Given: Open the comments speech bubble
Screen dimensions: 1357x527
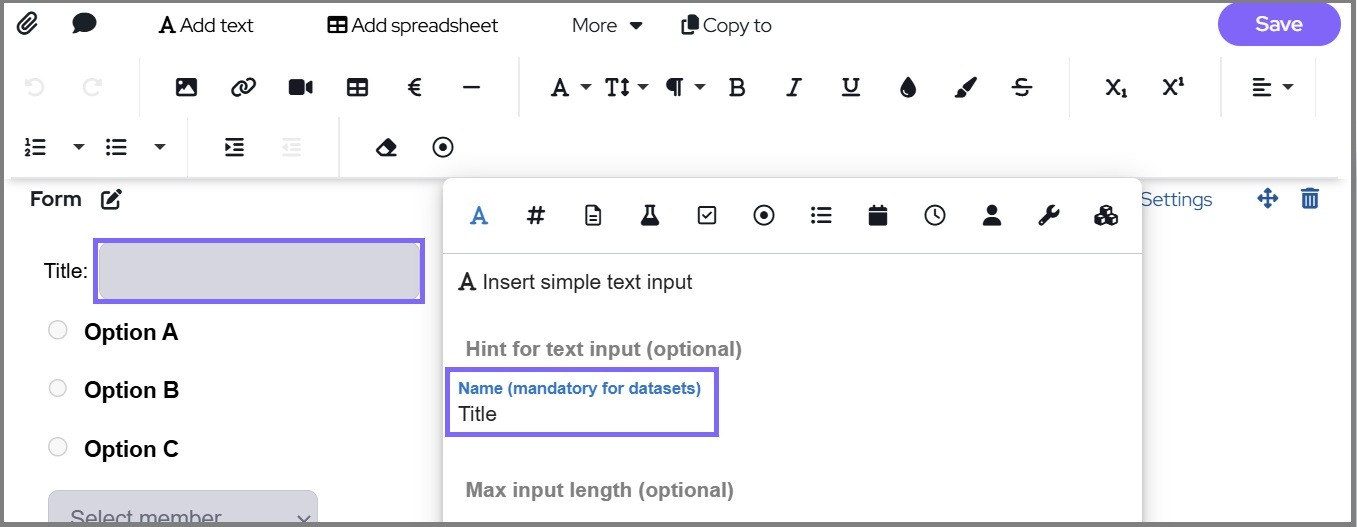Looking at the screenshot, I should 84,24.
